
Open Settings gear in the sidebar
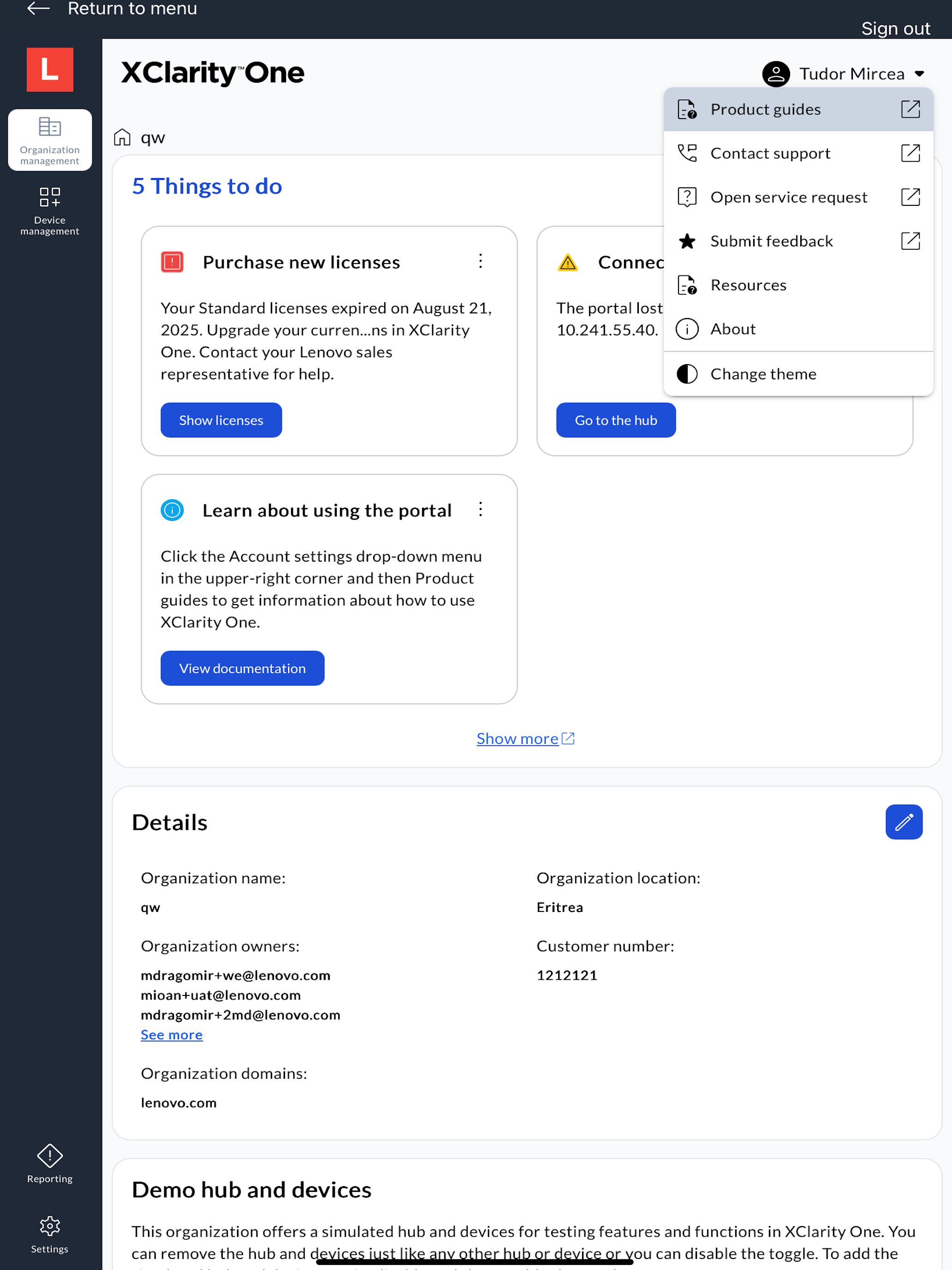50,1234
